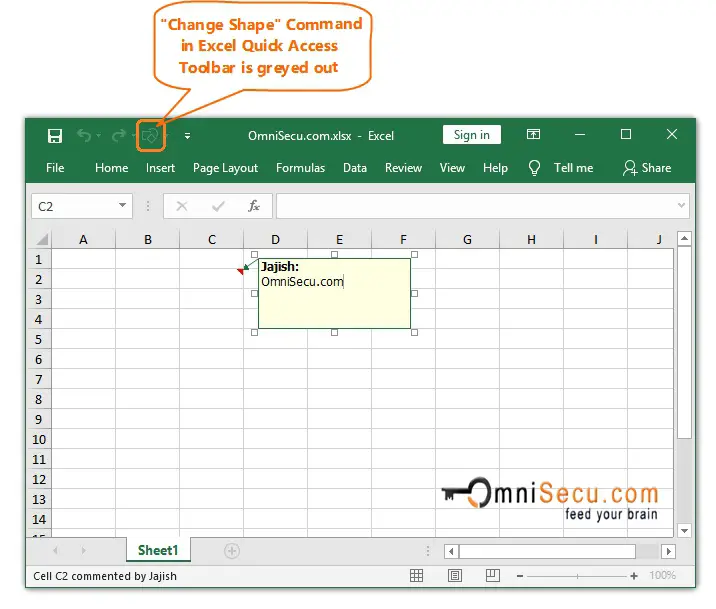Click the previous sheet navigation arrow

point(55,551)
